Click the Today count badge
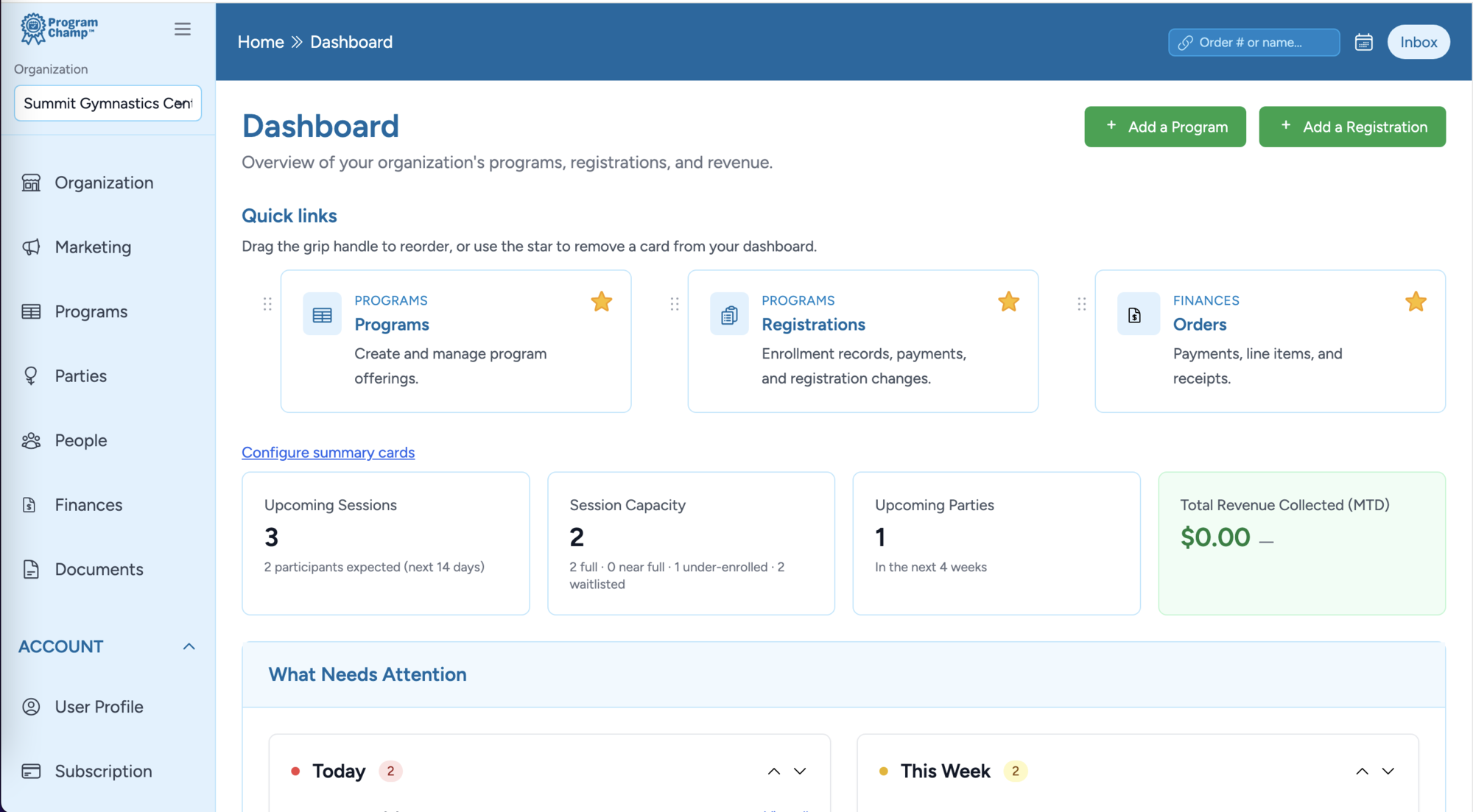 [390, 771]
